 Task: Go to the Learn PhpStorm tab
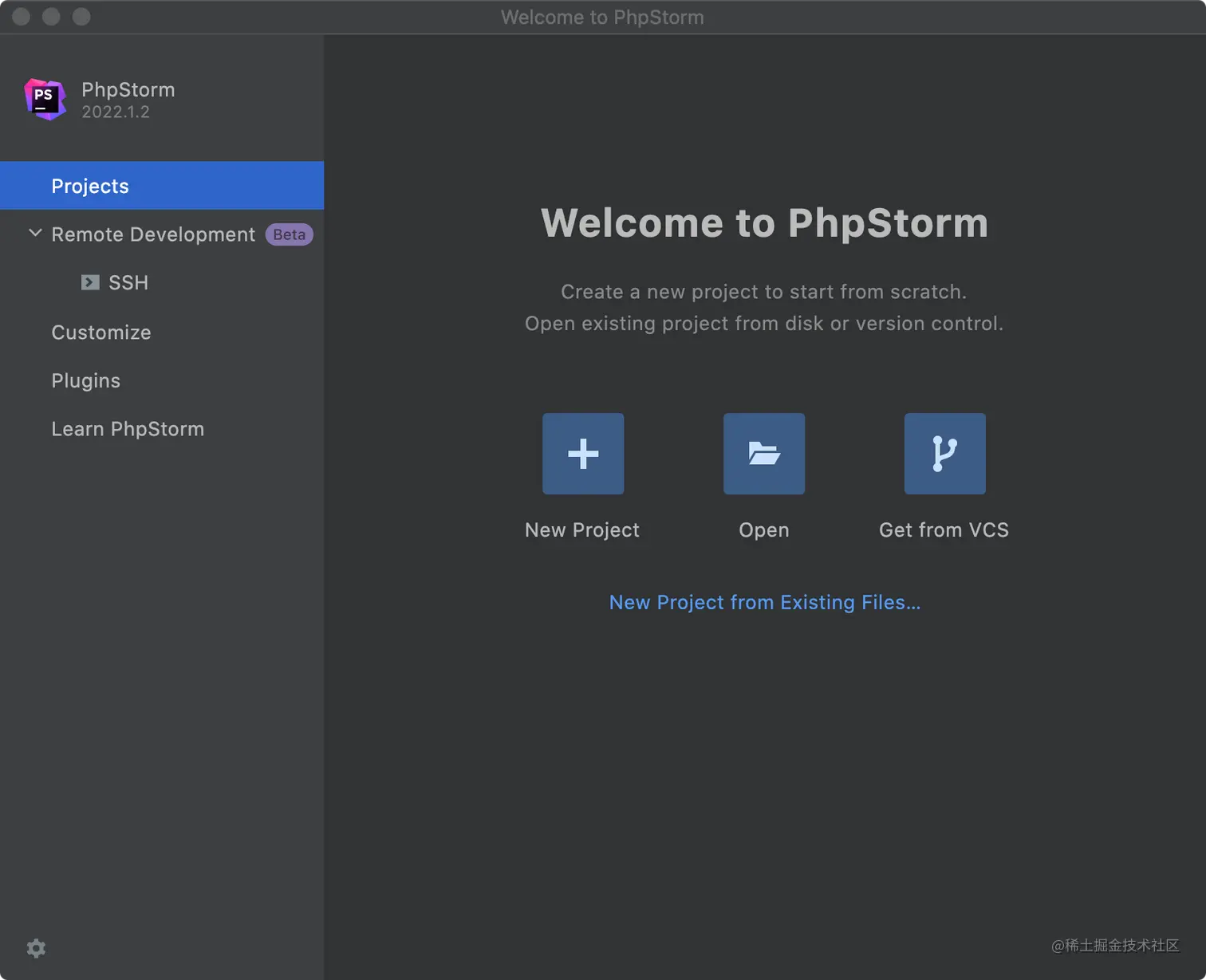click(x=128, y=429)
